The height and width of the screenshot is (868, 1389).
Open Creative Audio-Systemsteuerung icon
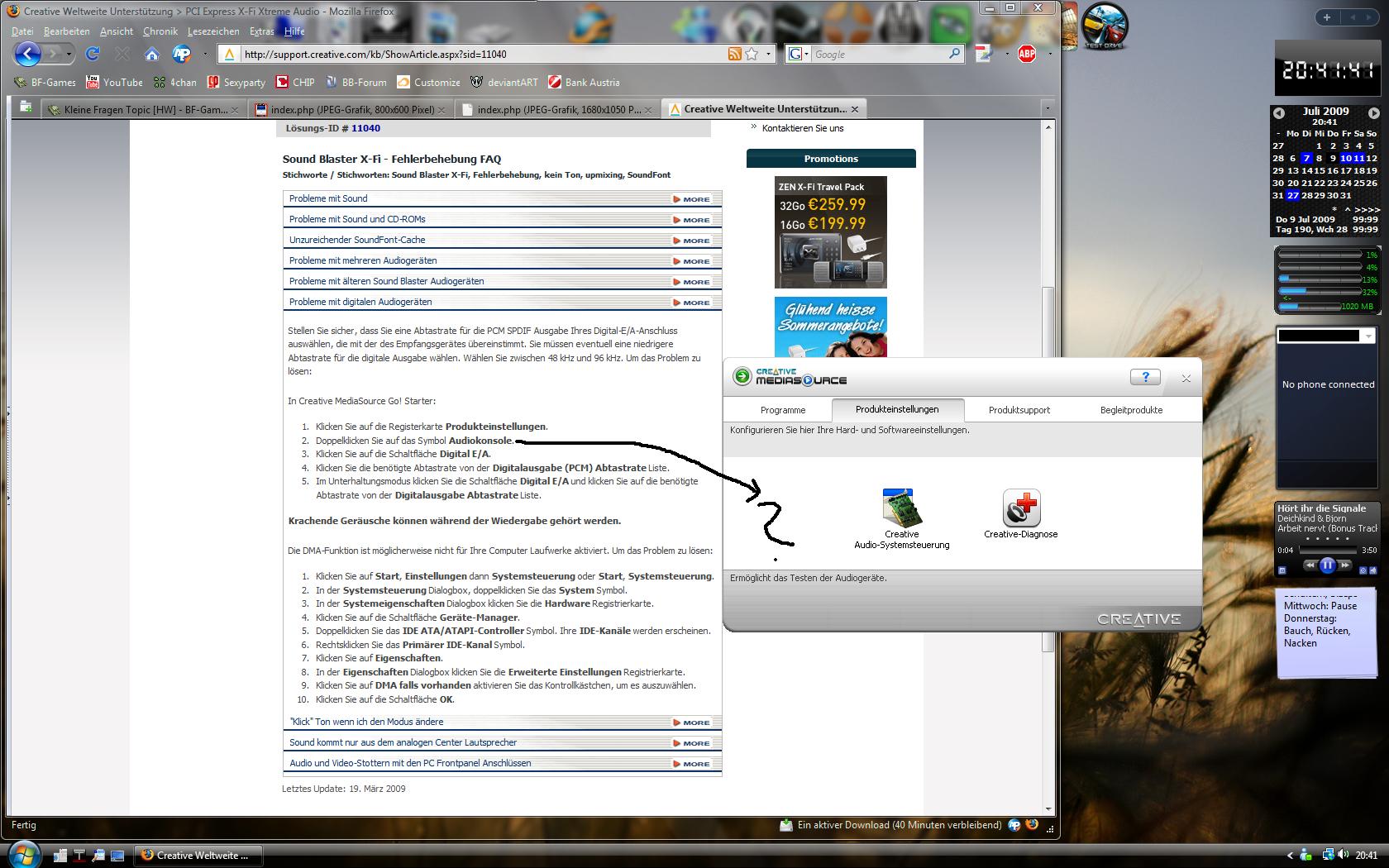(x=901, y=519)
